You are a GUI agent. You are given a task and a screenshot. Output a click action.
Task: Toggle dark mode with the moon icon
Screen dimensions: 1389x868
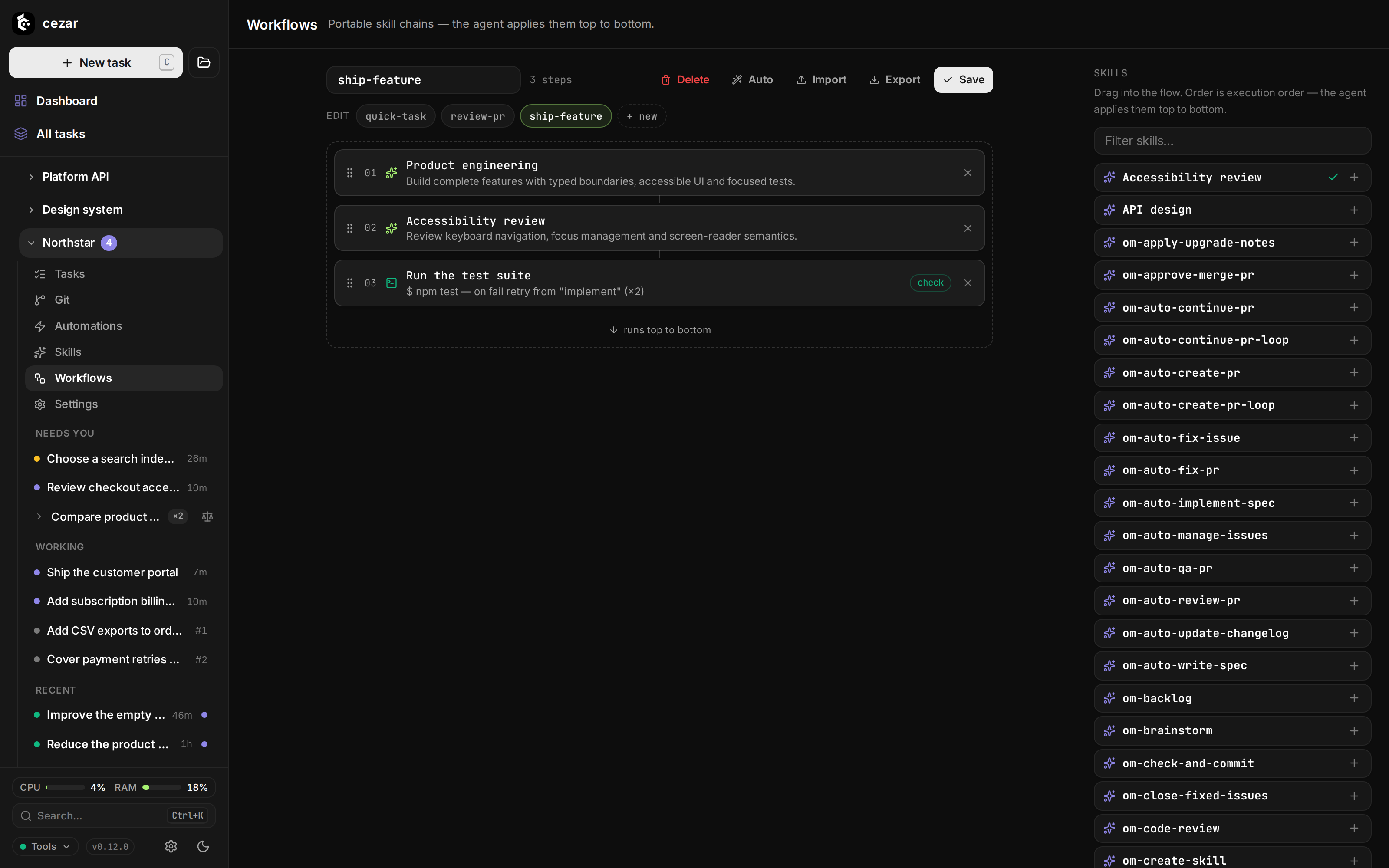click(203, 846)
